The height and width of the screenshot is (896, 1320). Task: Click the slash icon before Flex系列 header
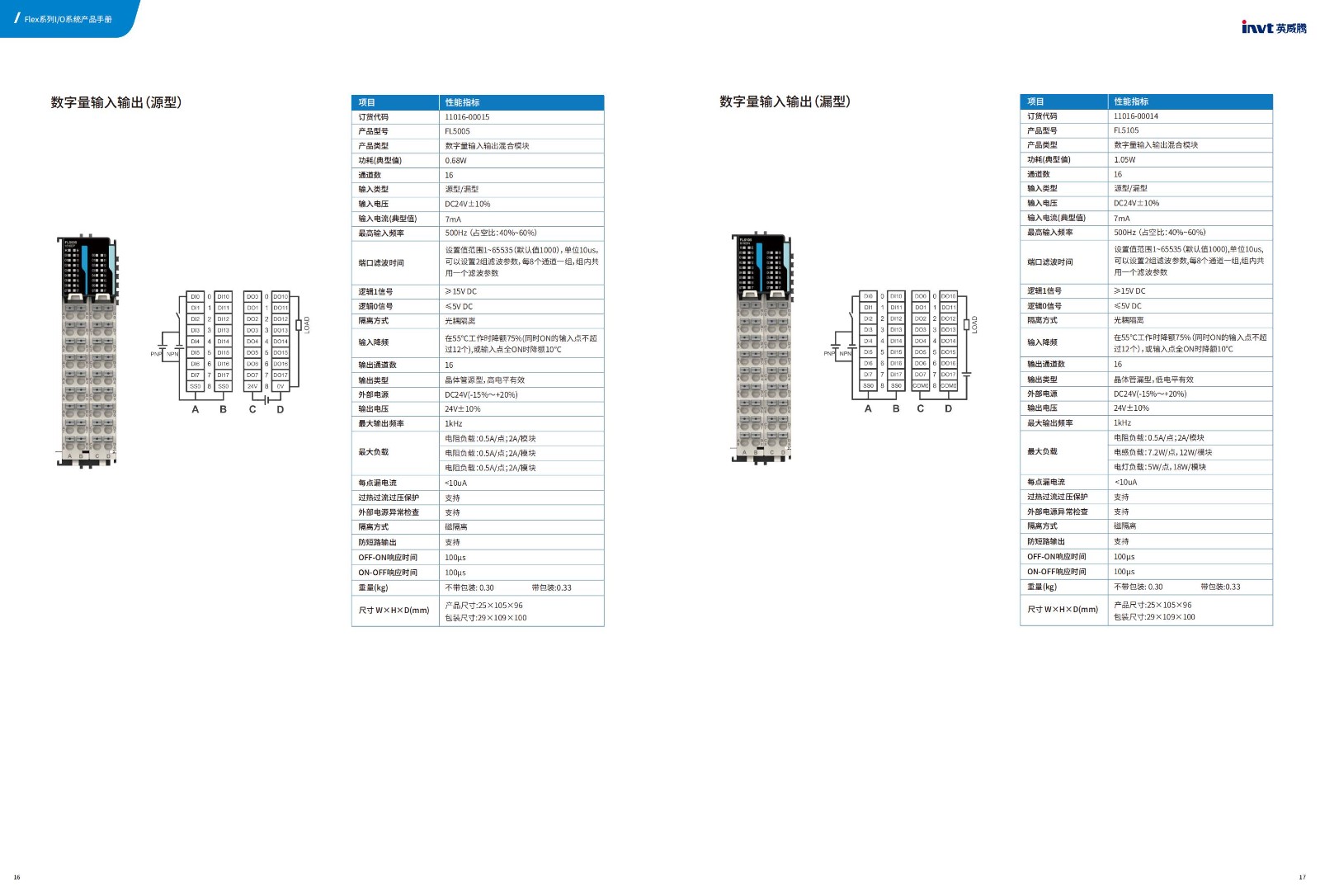coord(17,18)
